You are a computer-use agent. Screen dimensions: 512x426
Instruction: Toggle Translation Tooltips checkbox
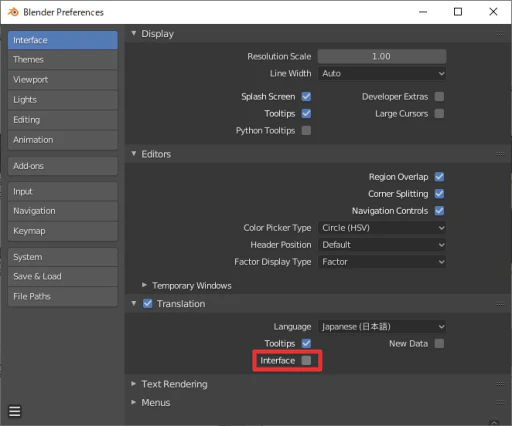(x=306, y=343)
